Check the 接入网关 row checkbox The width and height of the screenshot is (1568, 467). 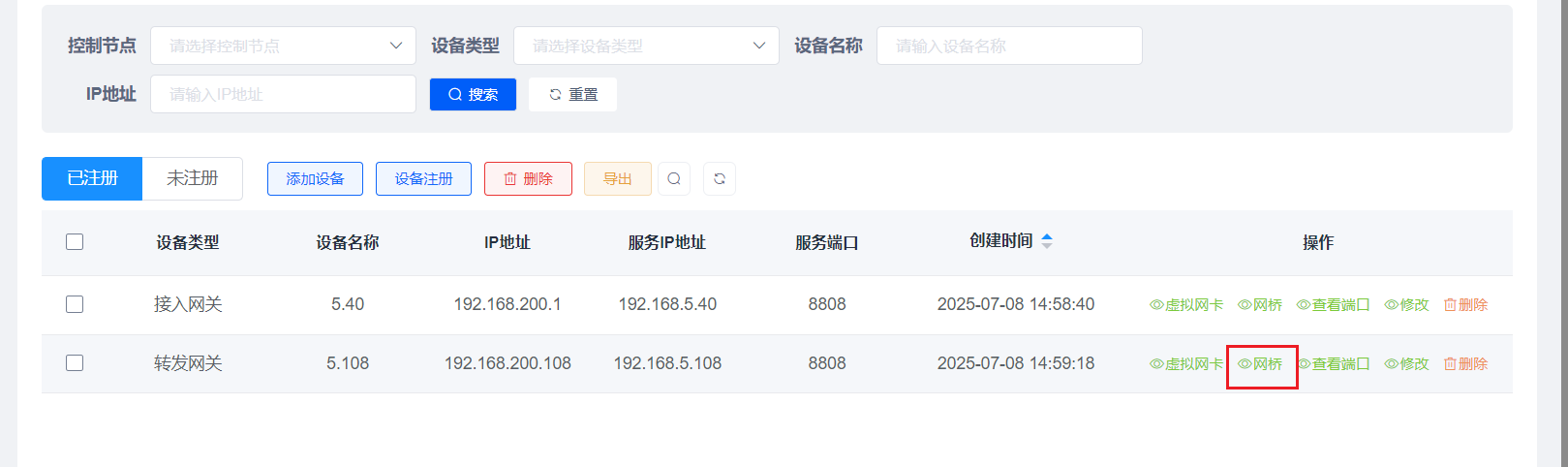(x=75, y=304)
